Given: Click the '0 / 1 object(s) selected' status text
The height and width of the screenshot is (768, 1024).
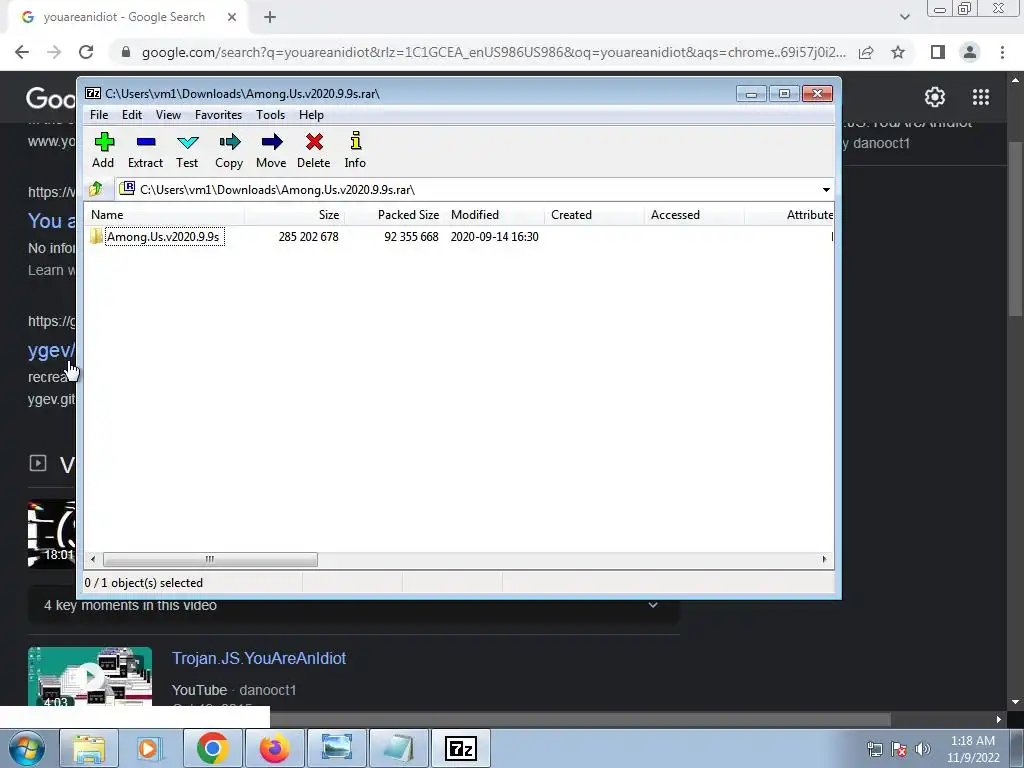Looking at the screenshot, I should point(144,583).
